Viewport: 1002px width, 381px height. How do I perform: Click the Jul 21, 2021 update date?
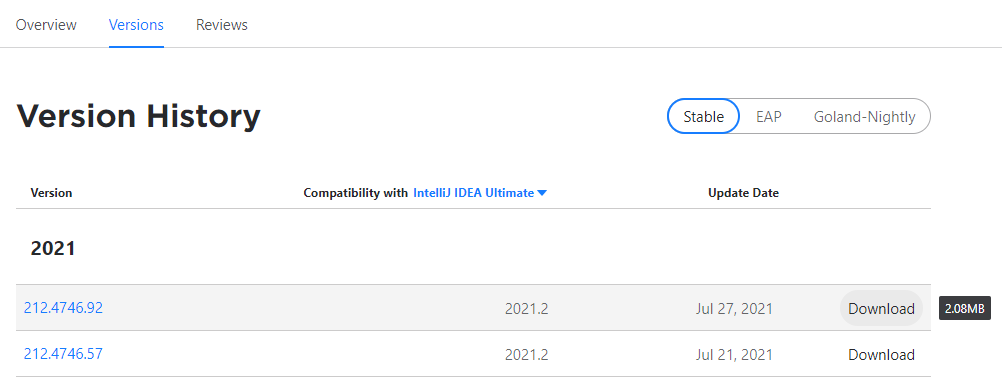click(734, 355)
